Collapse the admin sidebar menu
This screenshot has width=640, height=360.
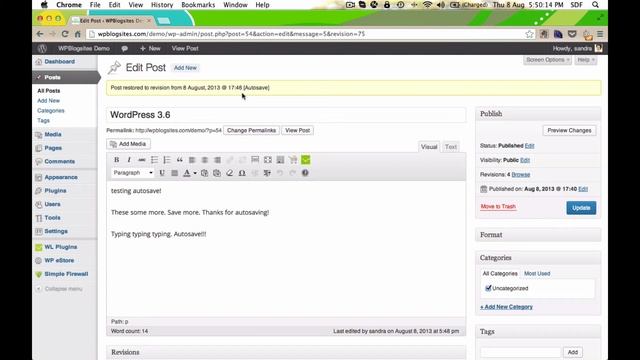(59, 289)
